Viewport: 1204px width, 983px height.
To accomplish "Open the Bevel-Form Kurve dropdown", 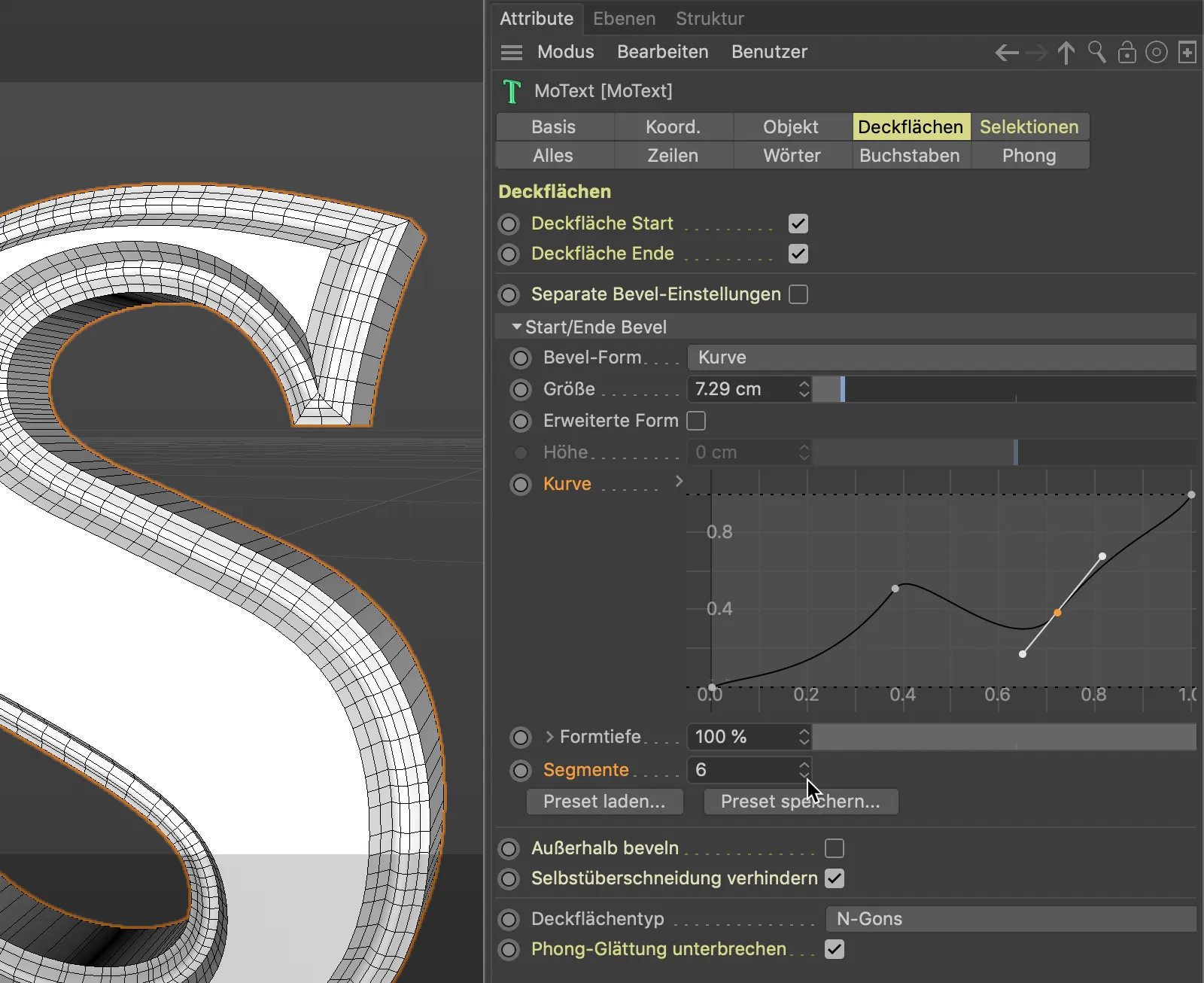I will (941, 358).
